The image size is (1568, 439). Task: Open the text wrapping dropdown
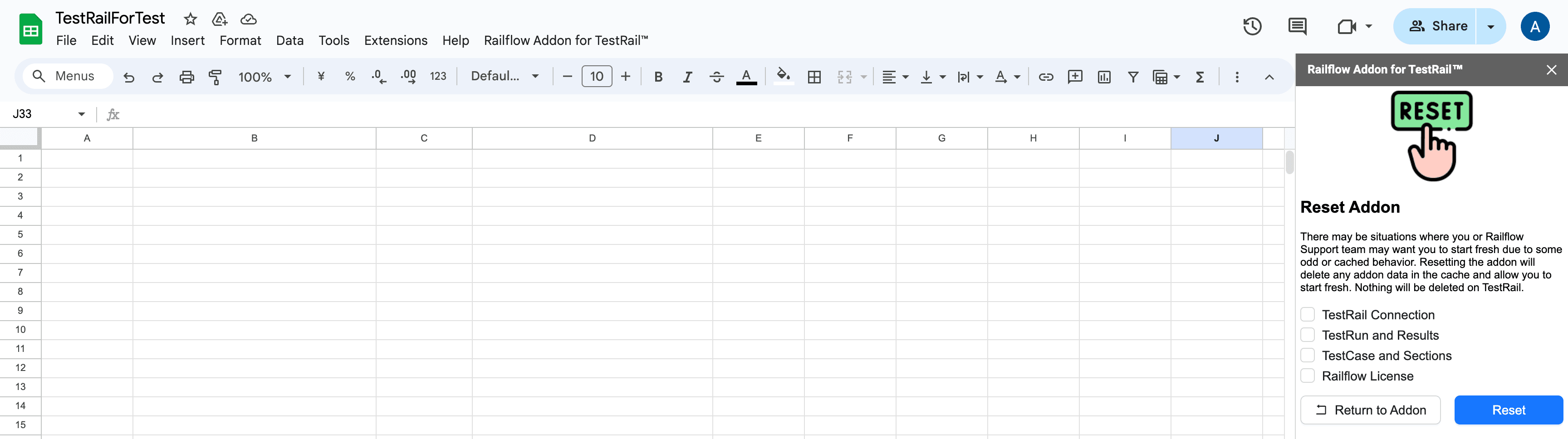click(970, 77)
